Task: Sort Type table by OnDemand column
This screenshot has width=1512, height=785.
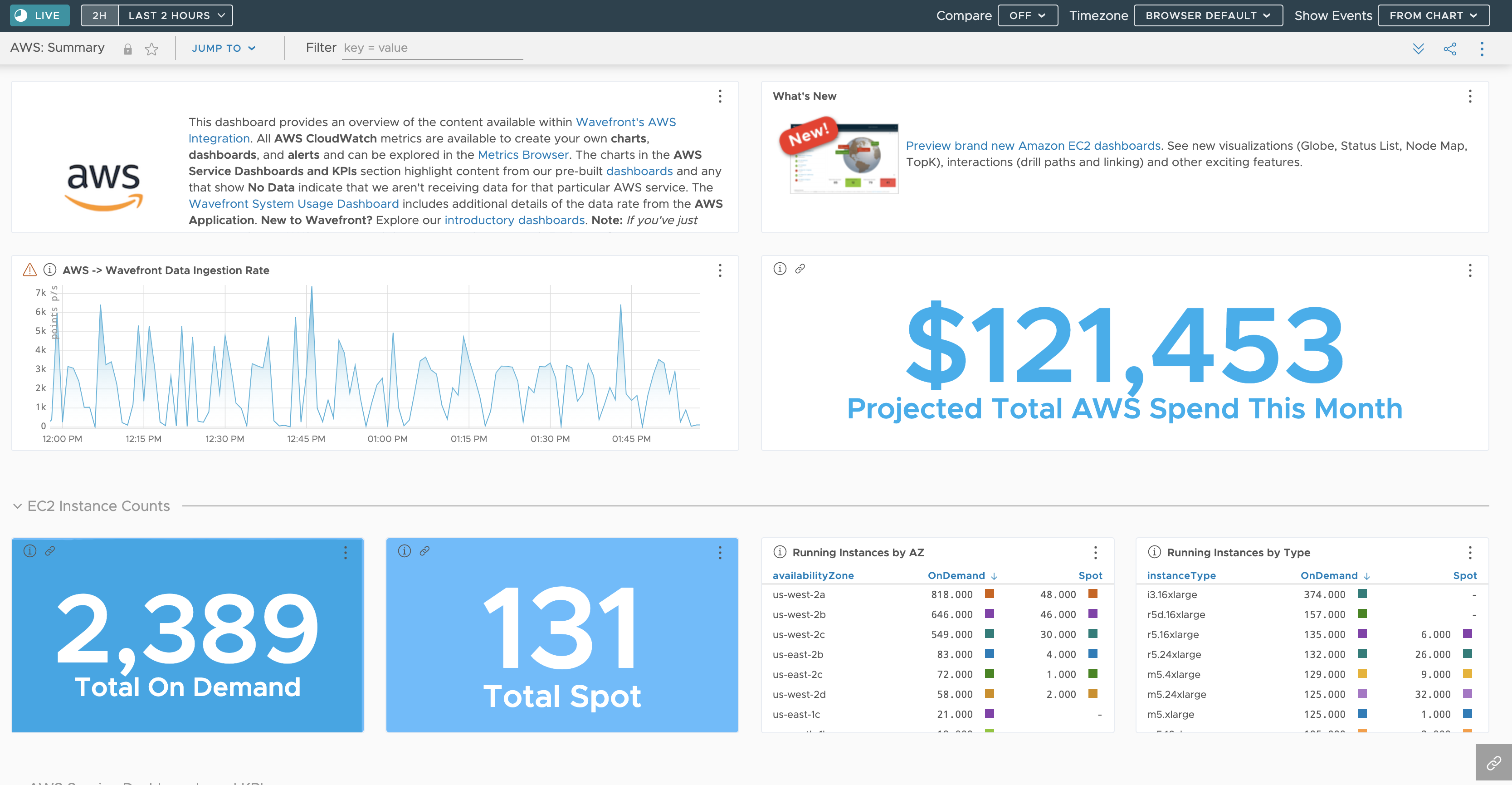Action: click(x=1329, y=576)
